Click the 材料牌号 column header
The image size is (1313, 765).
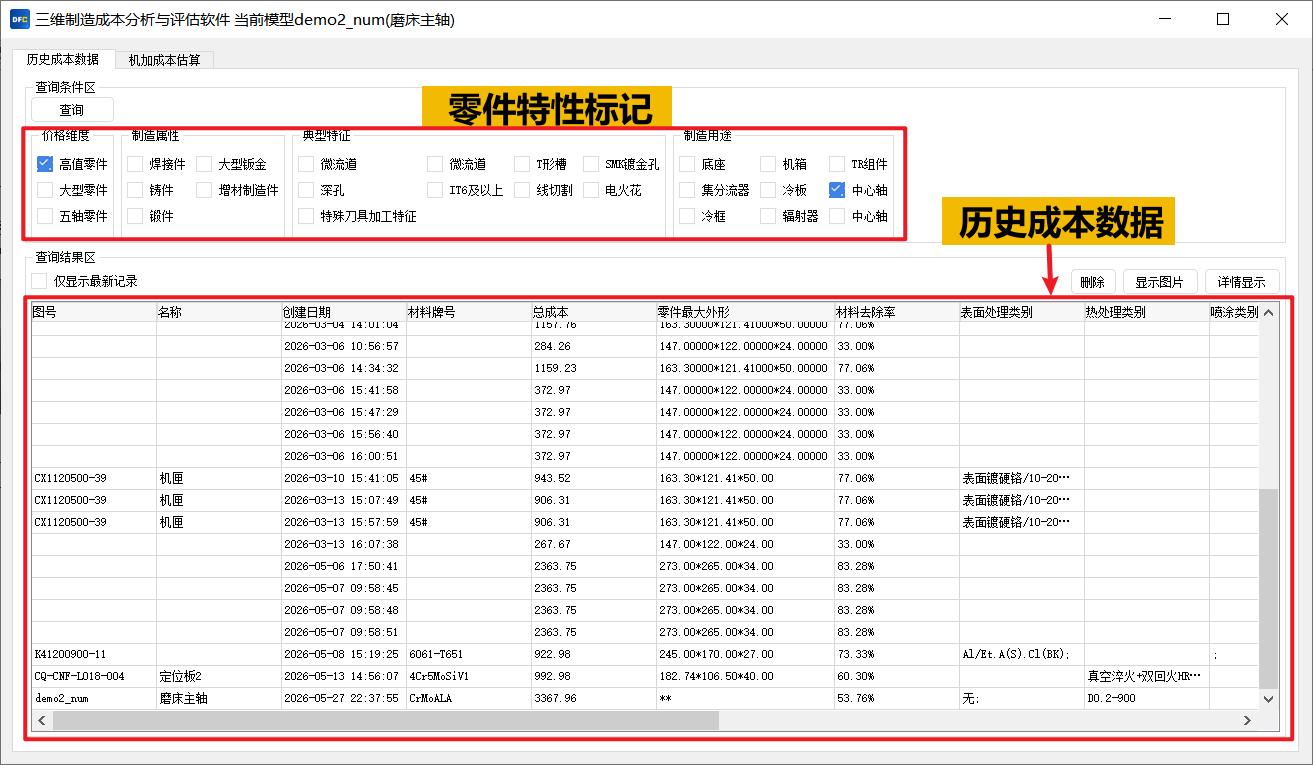point(469,312)
